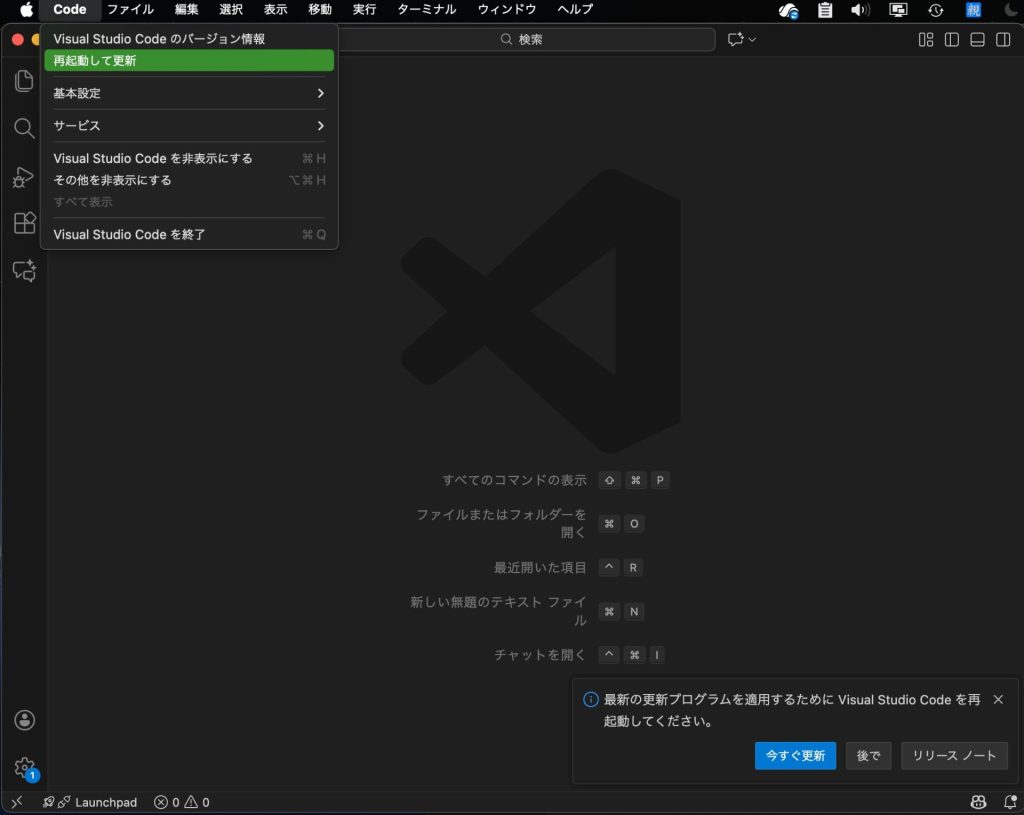The image size is (1024, 815).
Task: Open the リリース ノート from the notification
Action: (x=954, y=756)
